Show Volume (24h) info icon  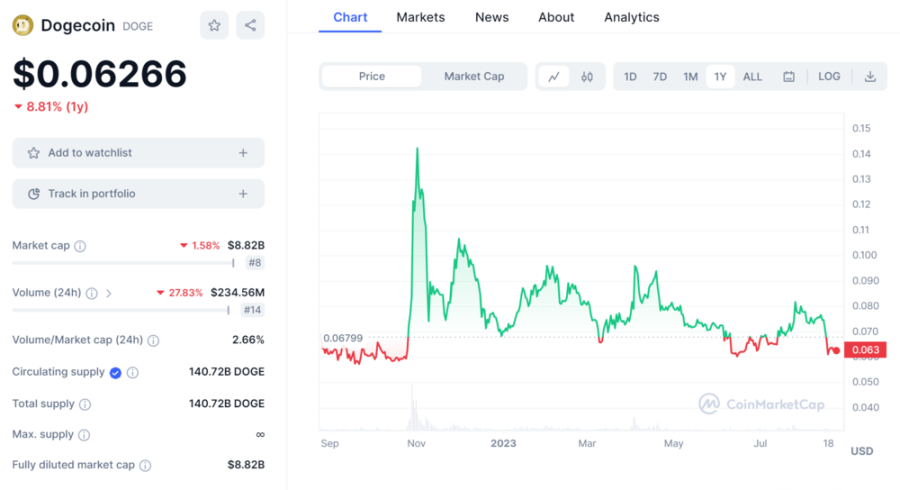92,293
